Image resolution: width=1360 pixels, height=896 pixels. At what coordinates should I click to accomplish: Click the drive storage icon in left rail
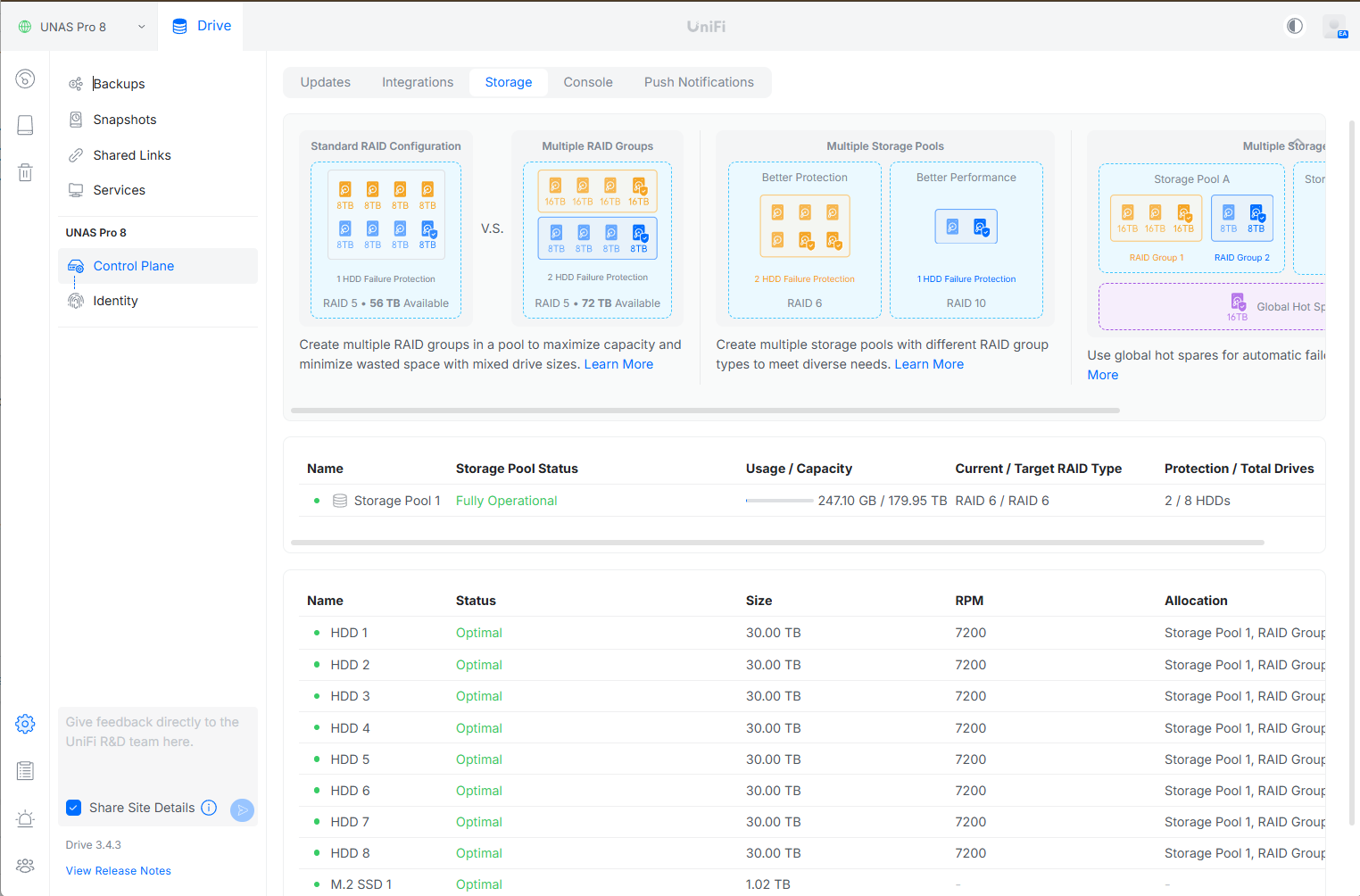coord(25,125)
